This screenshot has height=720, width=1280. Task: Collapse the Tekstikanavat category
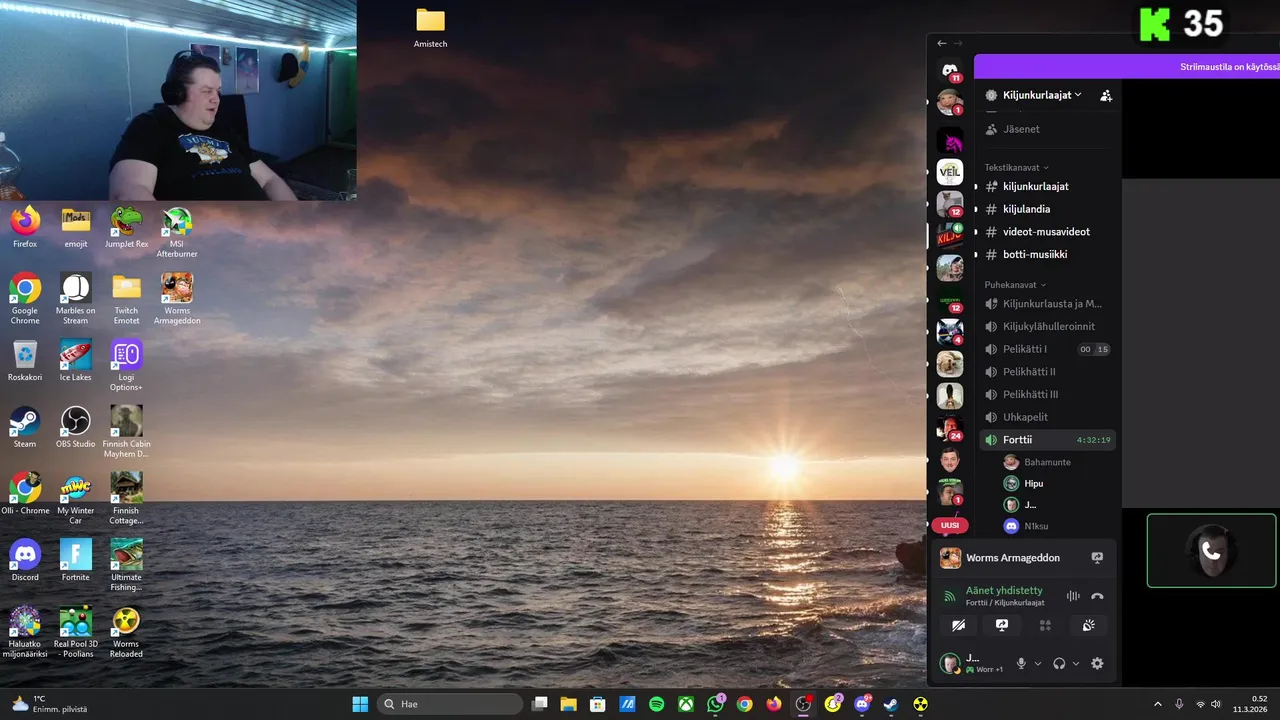[x=1016, y=167]
